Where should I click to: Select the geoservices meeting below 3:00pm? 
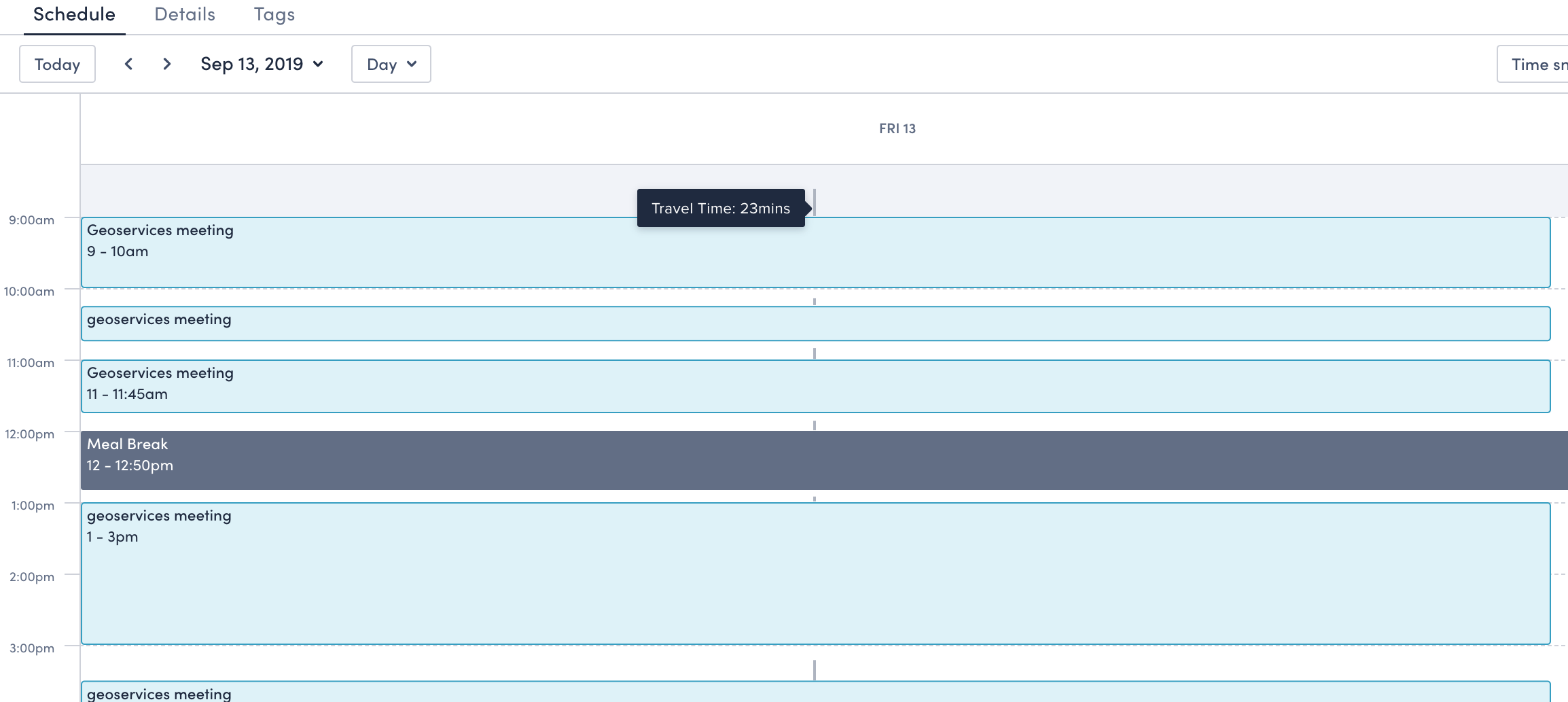pos(815,692)
